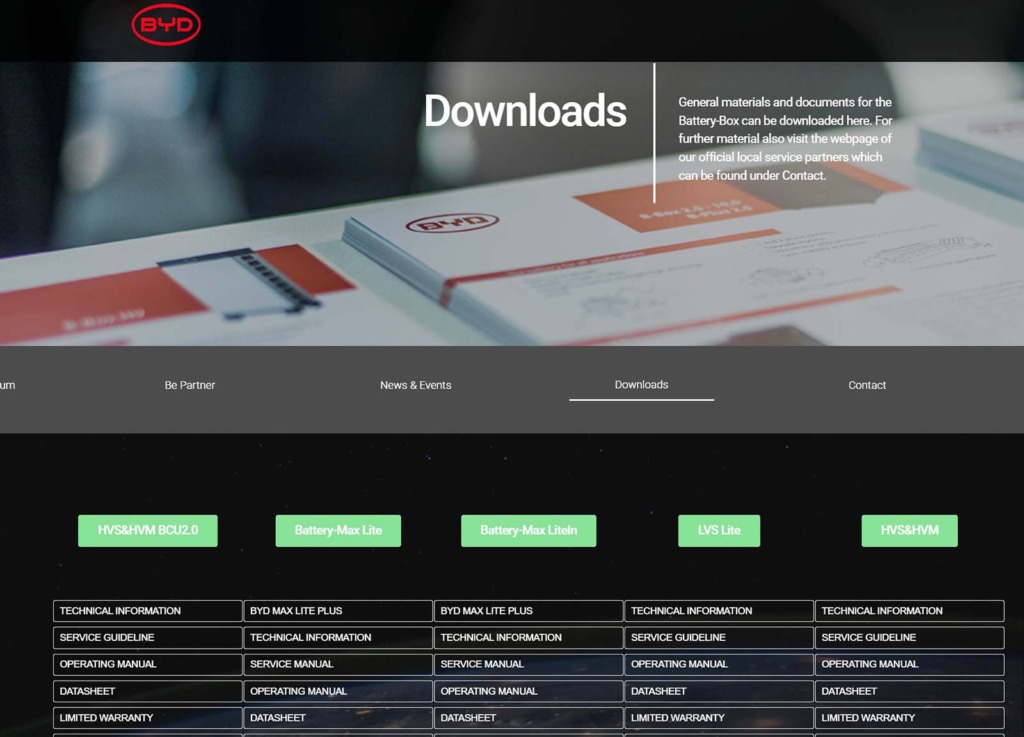Download Service Manual in Battery-Max Lite column
This screenshot has width=1024, height=737.
338,664
